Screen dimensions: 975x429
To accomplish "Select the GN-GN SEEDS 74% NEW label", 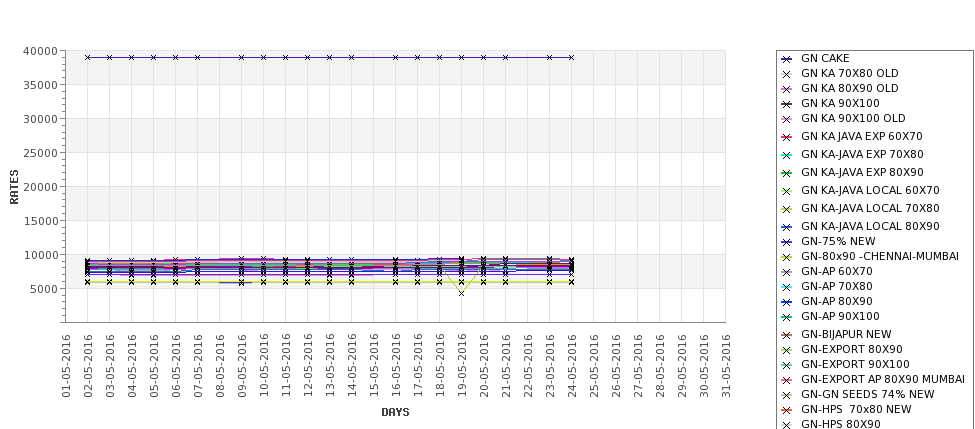I will tap(867, 394).
